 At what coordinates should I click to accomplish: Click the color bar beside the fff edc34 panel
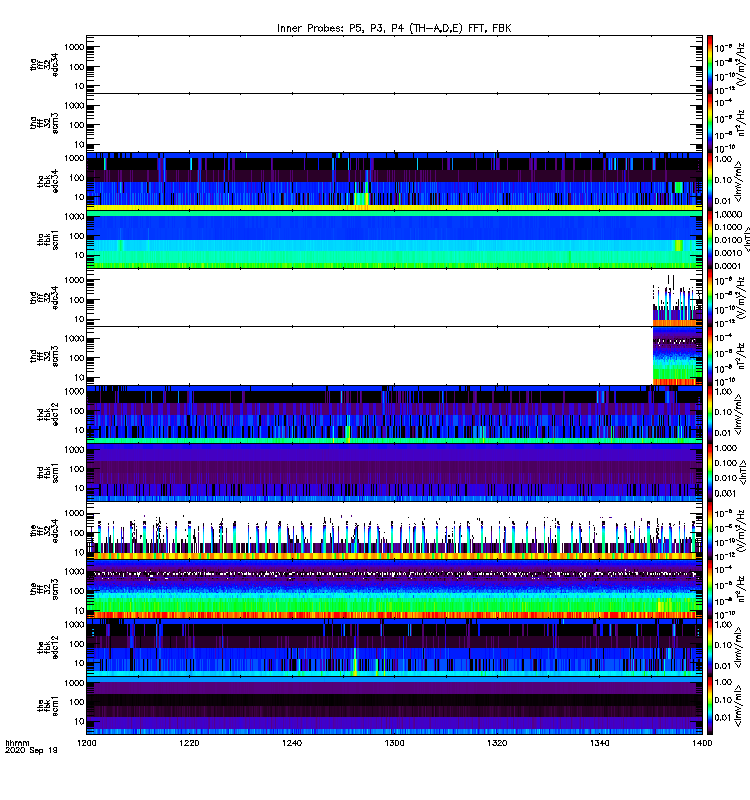710,531
